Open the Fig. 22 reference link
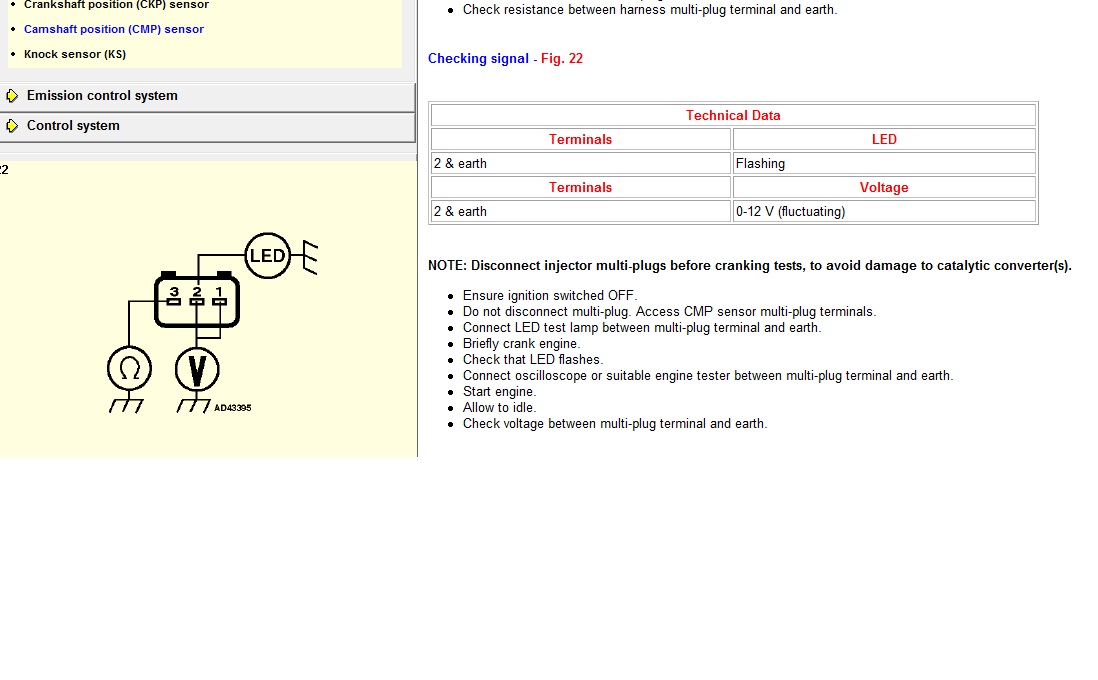 coord(562,59)
